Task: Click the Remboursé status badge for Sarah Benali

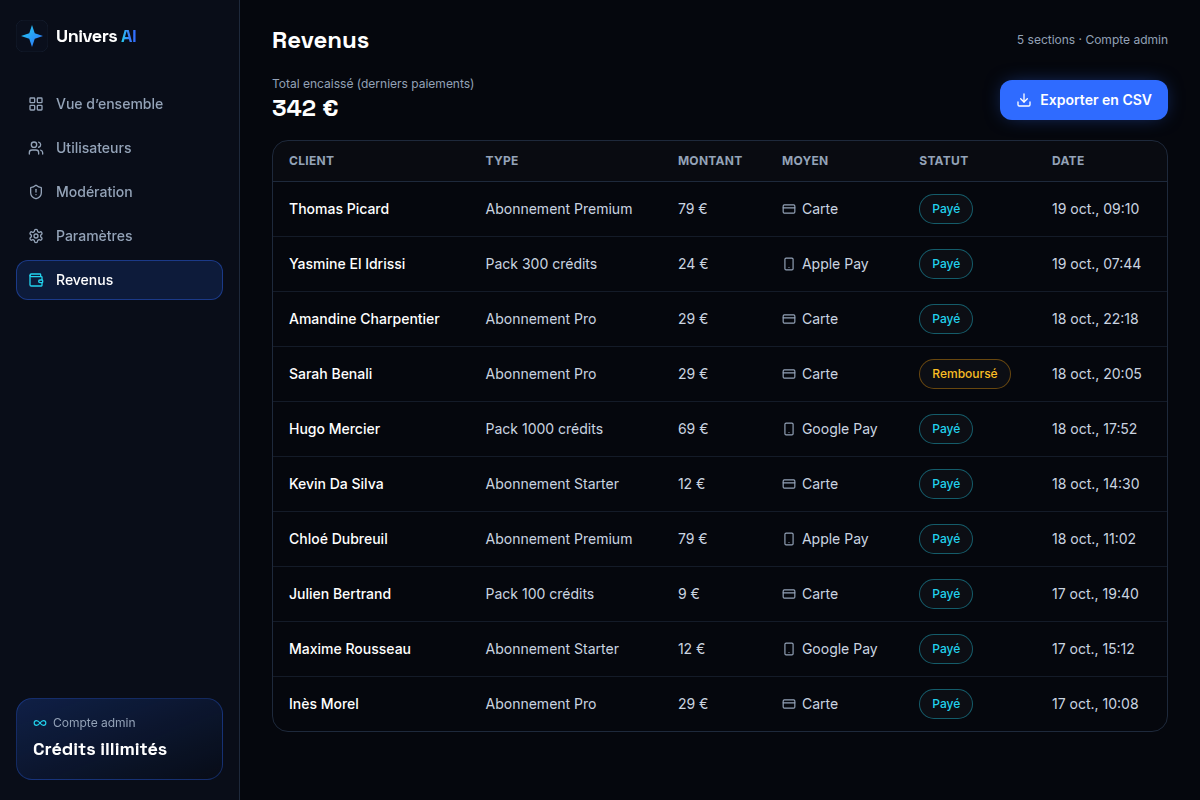Action: pos(965,374)
